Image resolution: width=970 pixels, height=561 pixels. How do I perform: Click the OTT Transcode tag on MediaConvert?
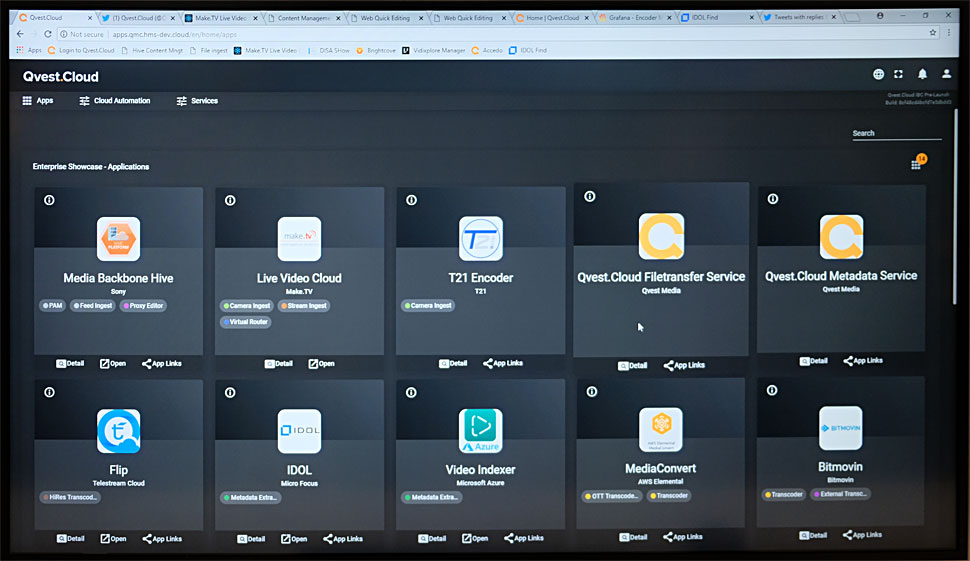[x=611, y=495]
